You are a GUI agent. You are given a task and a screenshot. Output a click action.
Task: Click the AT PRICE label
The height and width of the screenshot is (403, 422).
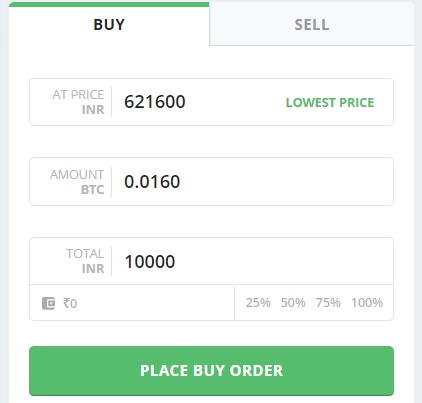pos(78,95)
